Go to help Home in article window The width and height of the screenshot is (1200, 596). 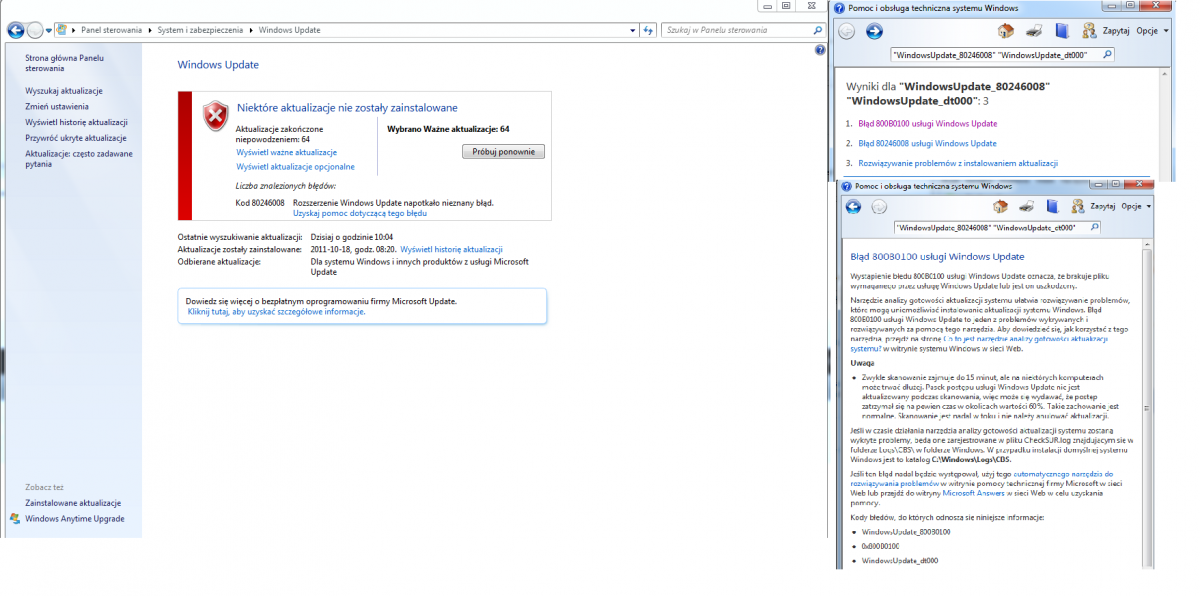click(x=1001, y=206)
